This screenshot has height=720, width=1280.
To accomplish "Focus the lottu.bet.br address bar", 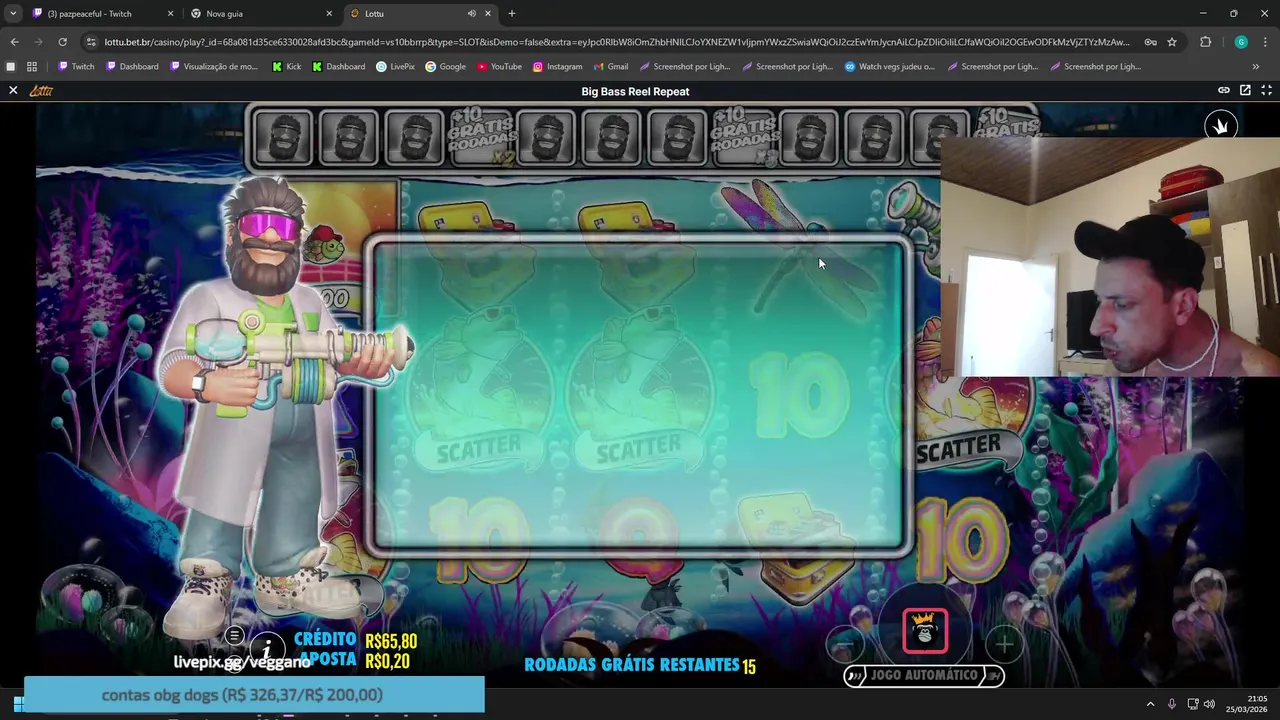I will (x=617, y=42).
